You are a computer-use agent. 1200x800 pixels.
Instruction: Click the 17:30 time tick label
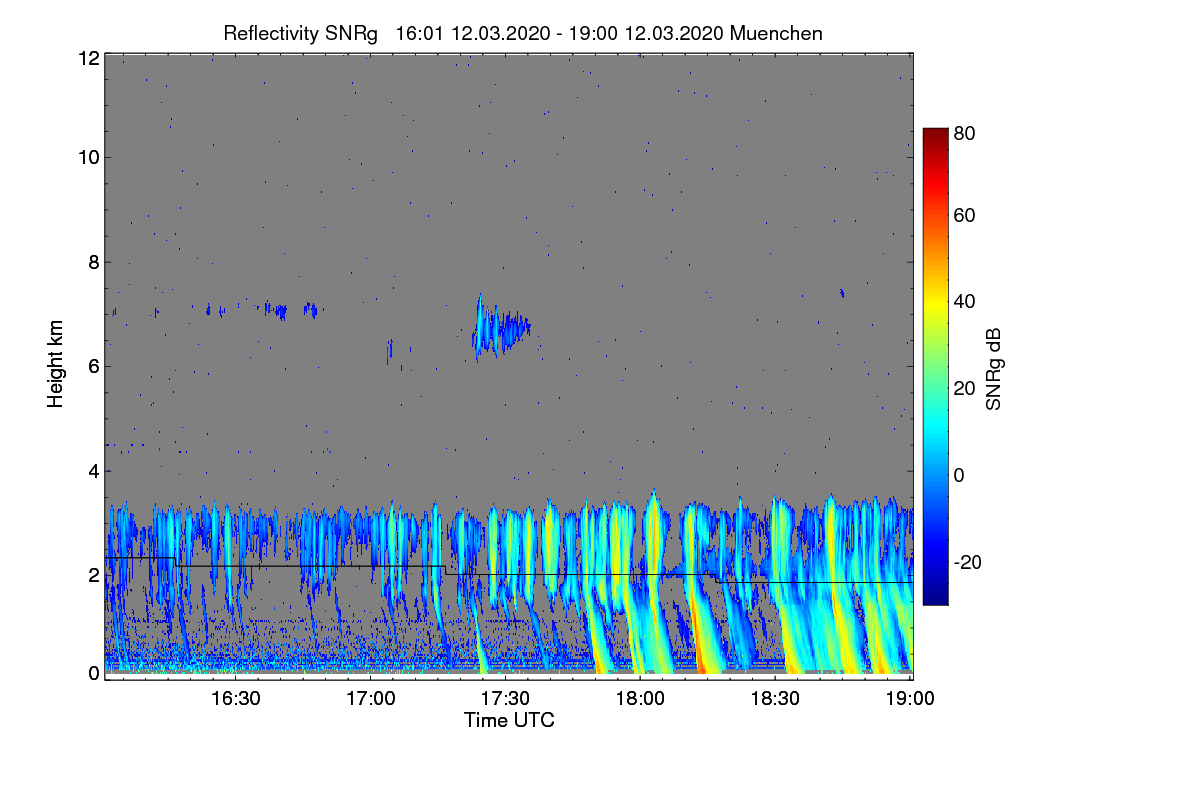click(x=506, y=698)
